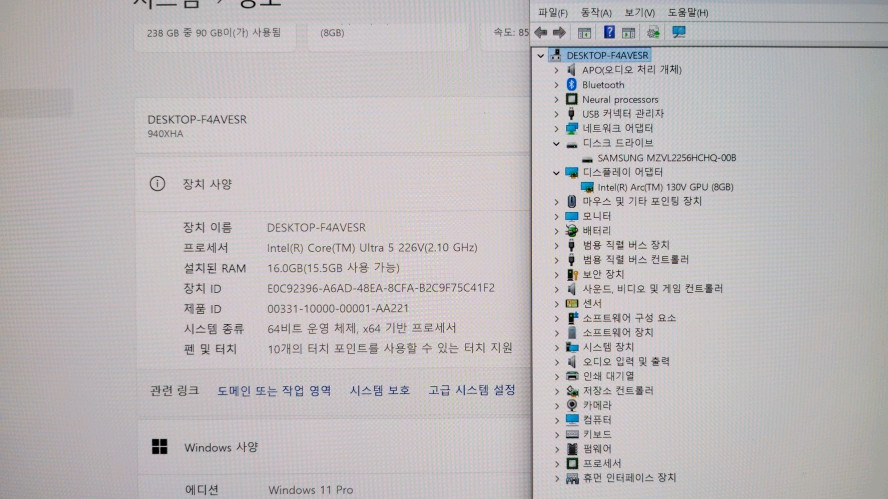
Task: Click the 오디오 입력 및 출력 speaker icon
Action: pyautogui.click(x=572, y=361)
